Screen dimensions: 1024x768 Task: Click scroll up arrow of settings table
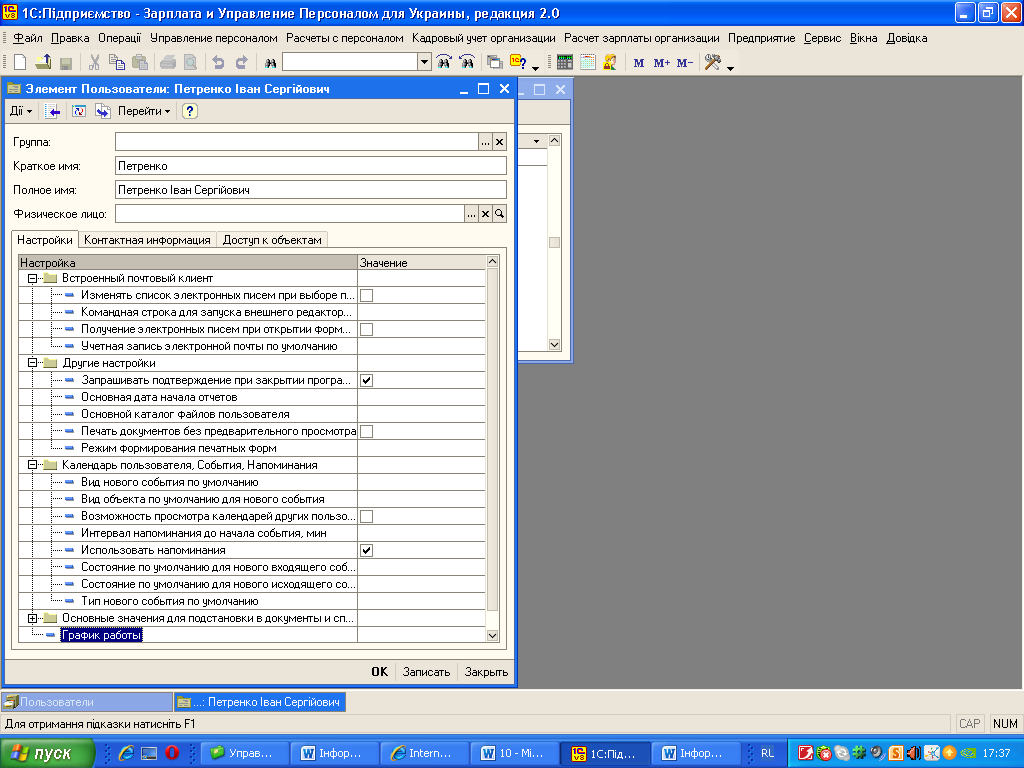492,261
